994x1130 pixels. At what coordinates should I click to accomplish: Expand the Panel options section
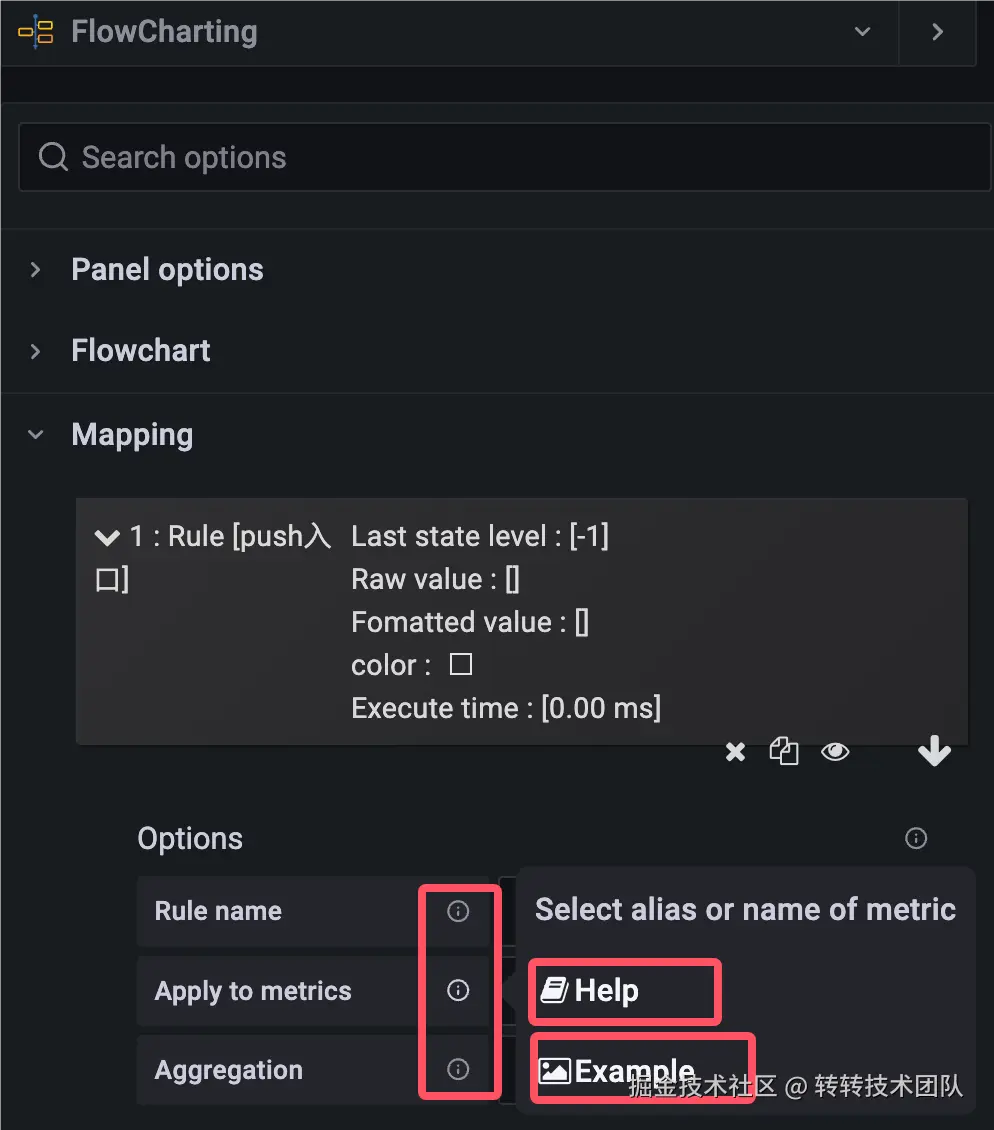[36, 270]
